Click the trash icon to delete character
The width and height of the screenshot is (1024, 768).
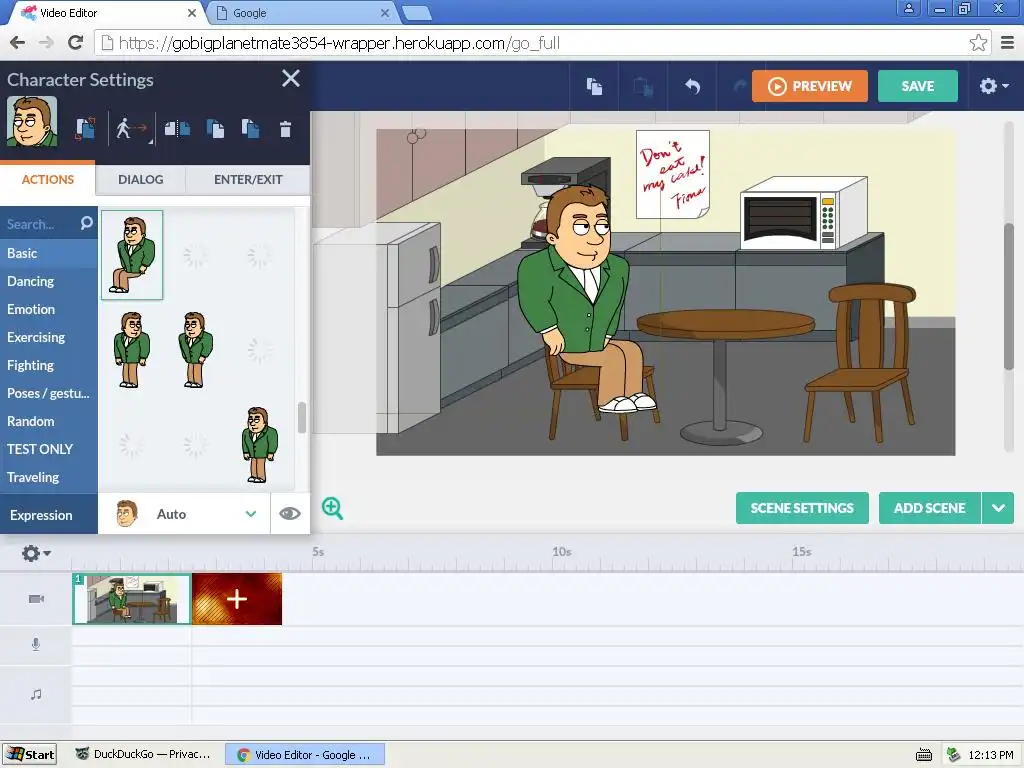click(285, 129)
